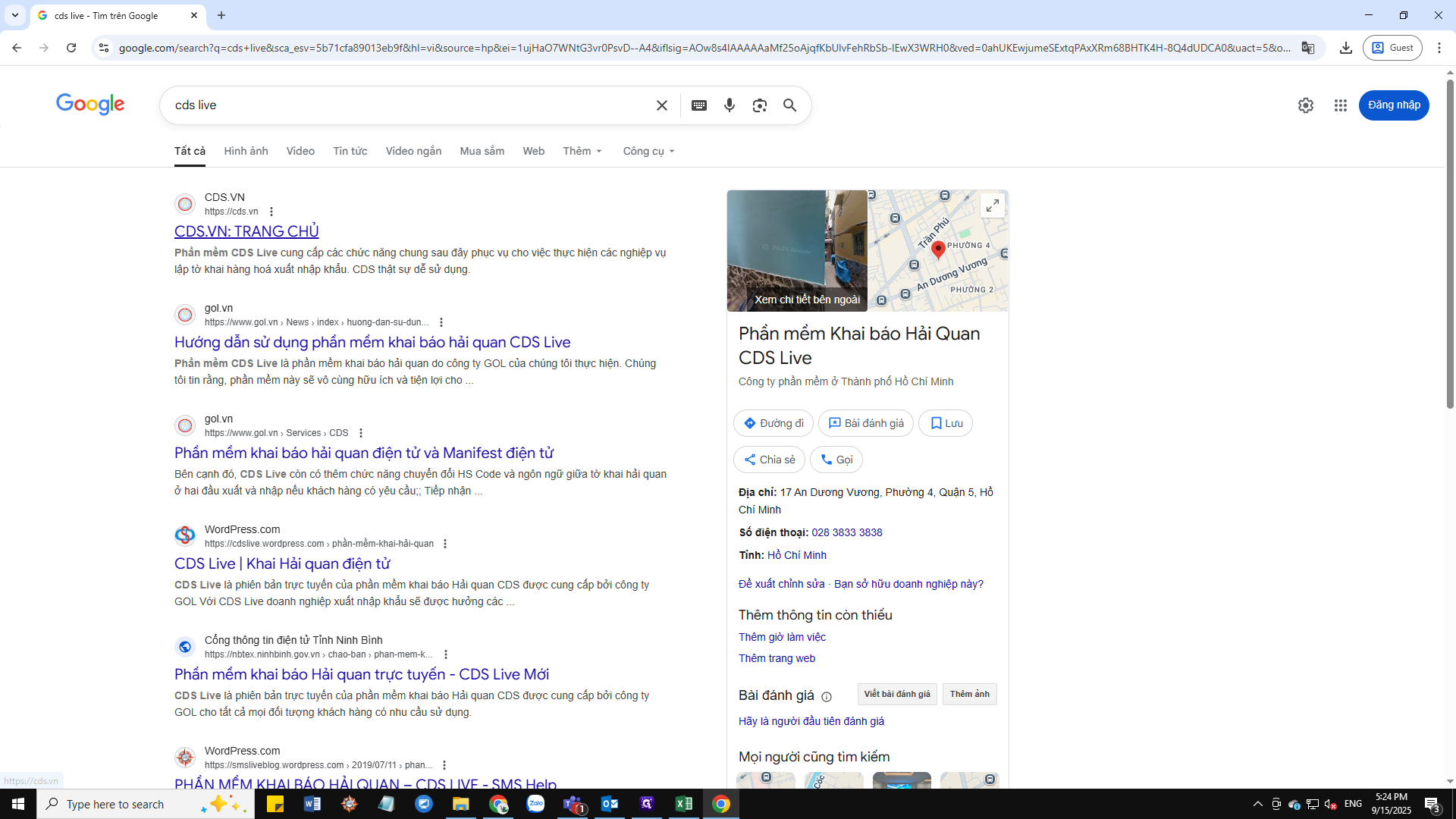Switch to the Video ngắn tab
Viewport: 1456px width, 819px height.
tap(413, 151)
